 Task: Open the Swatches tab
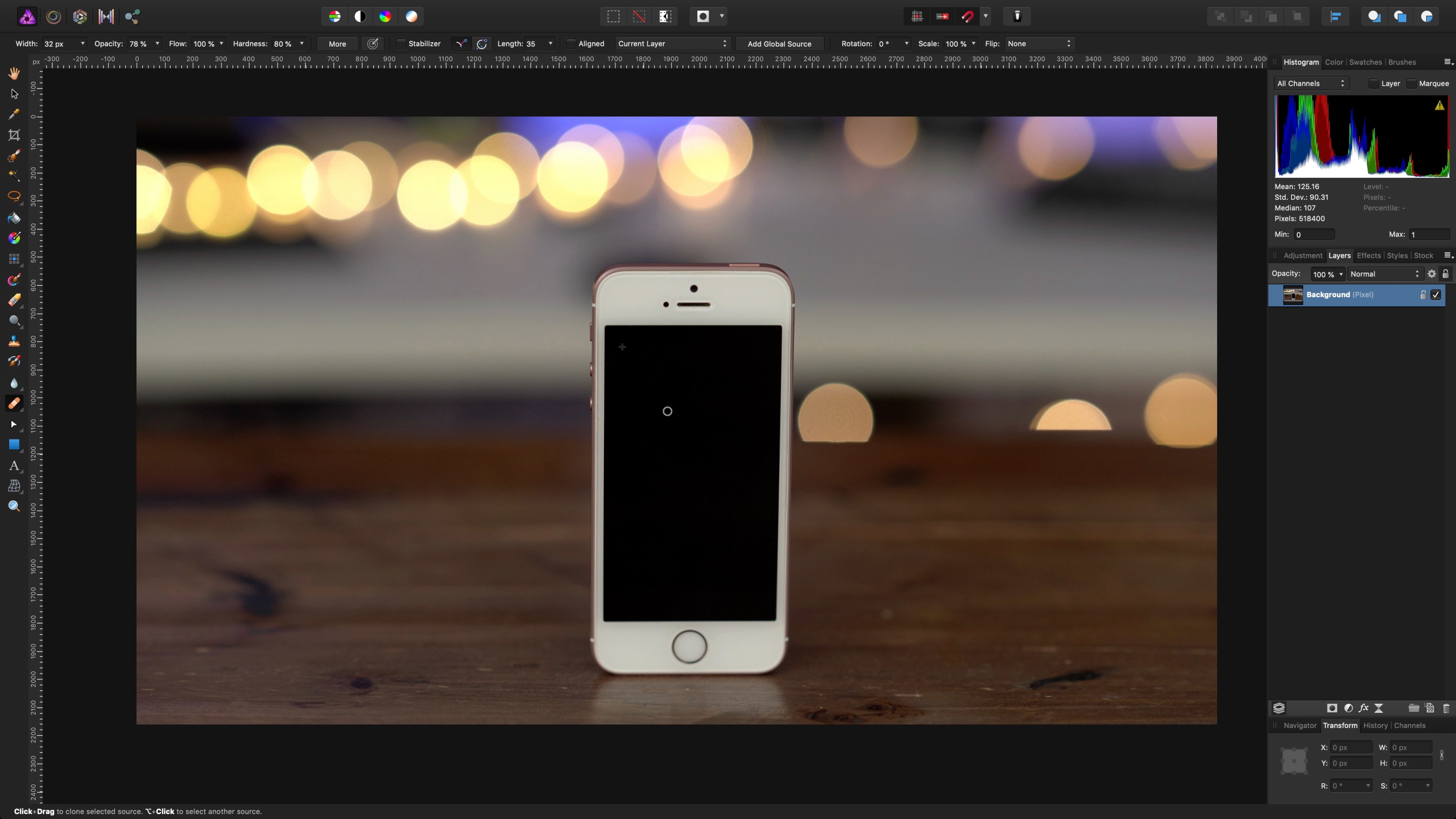[1365, 62]
